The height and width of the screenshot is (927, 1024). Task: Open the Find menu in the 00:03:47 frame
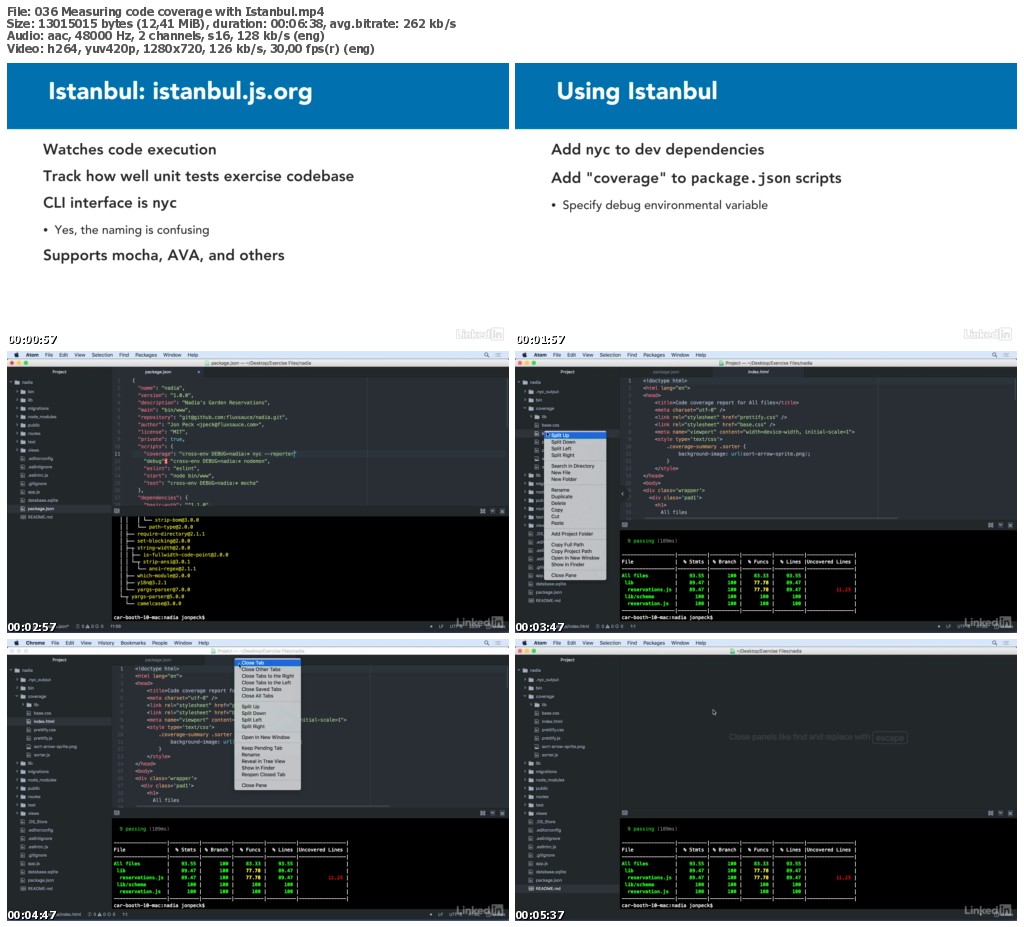(632, 355)
